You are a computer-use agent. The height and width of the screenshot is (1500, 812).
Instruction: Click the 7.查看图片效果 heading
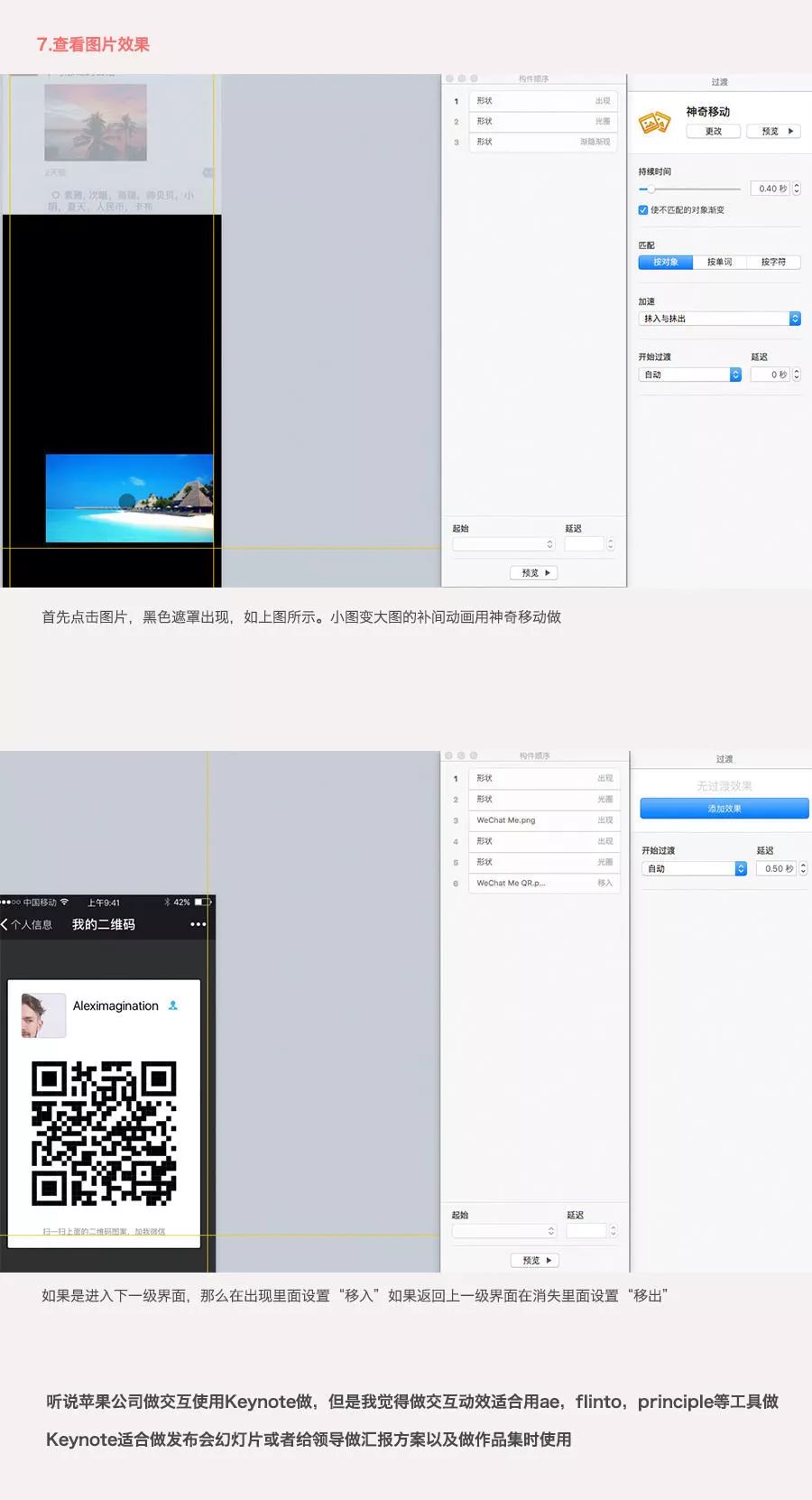click(93, 44)
